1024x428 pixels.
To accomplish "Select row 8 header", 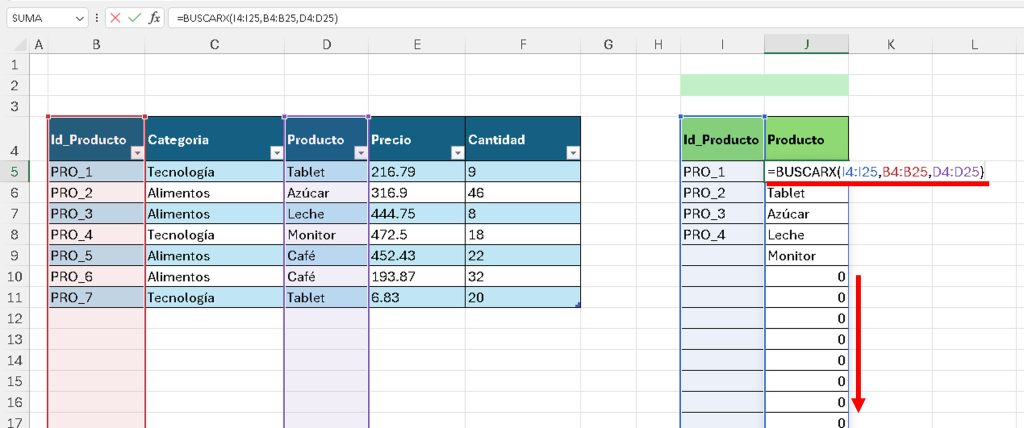I will tap(14, 235).
